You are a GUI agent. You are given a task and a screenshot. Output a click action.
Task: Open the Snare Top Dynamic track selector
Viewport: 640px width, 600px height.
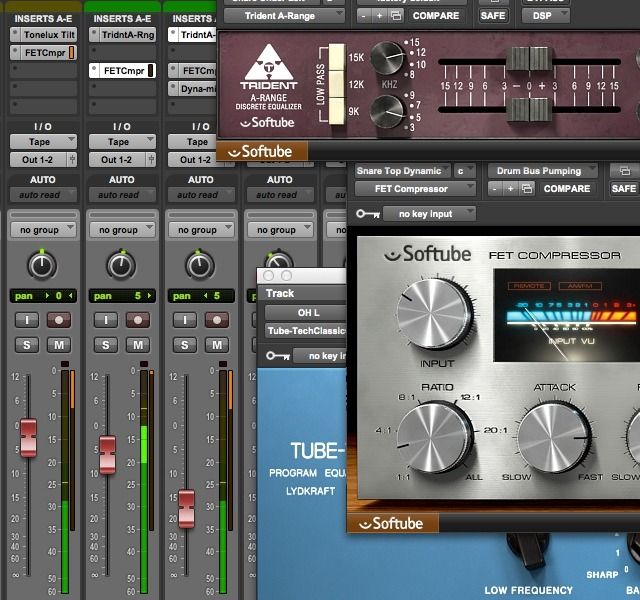click(403, 171)
